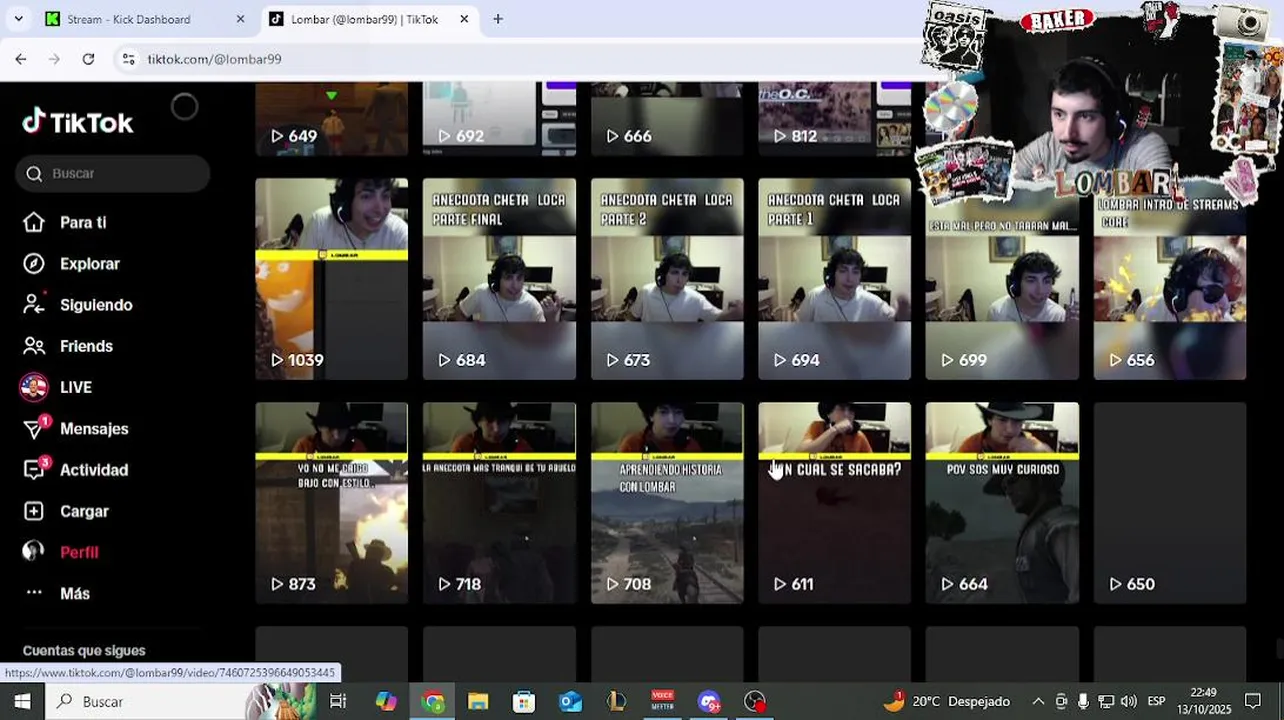Click the Friends people icon
The image size is (1284, 720).
pyautogui.click(x=34, y=346)
